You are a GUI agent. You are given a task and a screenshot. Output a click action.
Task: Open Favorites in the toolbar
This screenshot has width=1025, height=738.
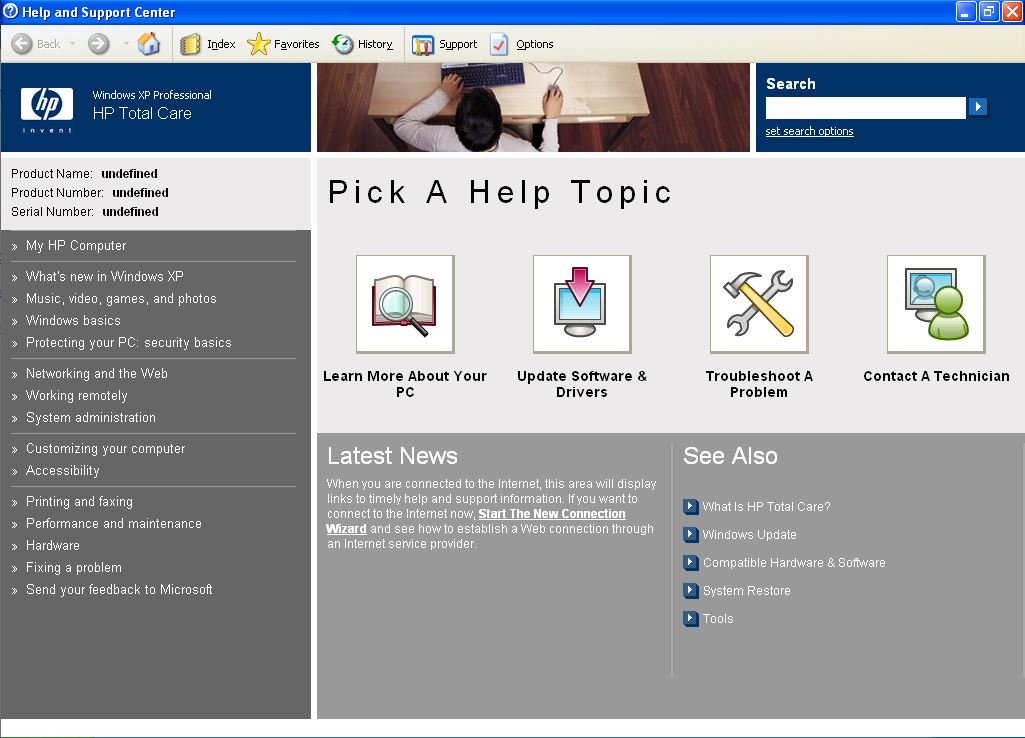point(284,44)
